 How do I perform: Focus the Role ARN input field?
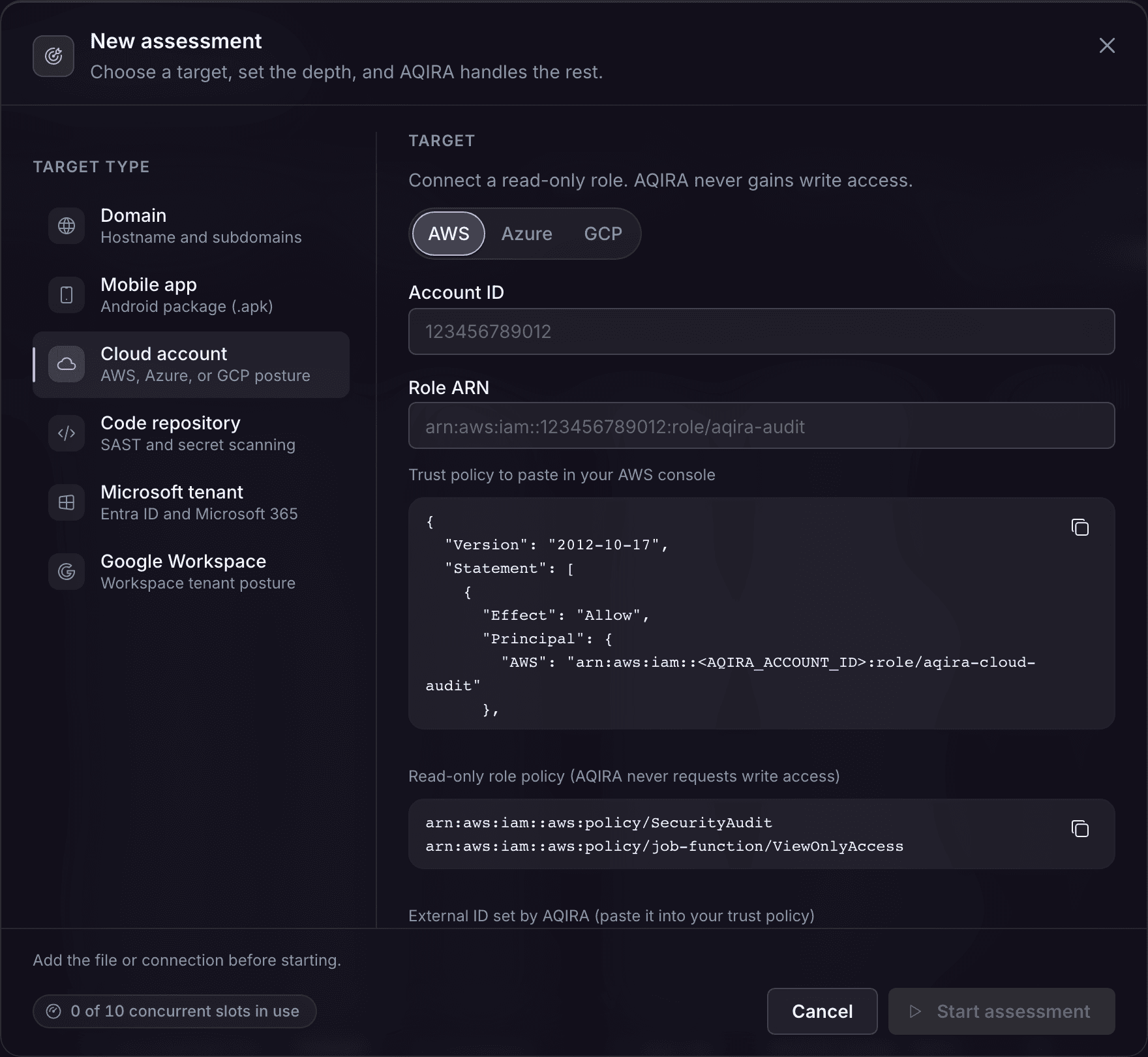coord(761,426)
